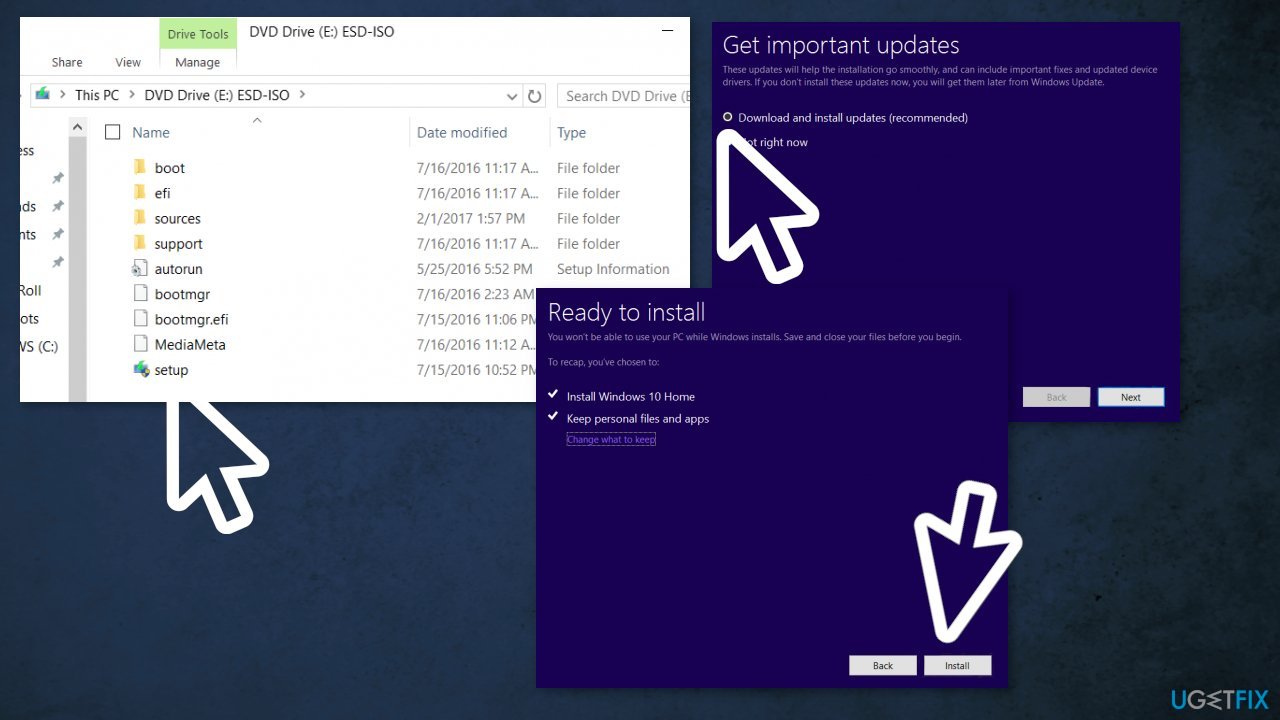Open the boot folder icon

(140, 168)
